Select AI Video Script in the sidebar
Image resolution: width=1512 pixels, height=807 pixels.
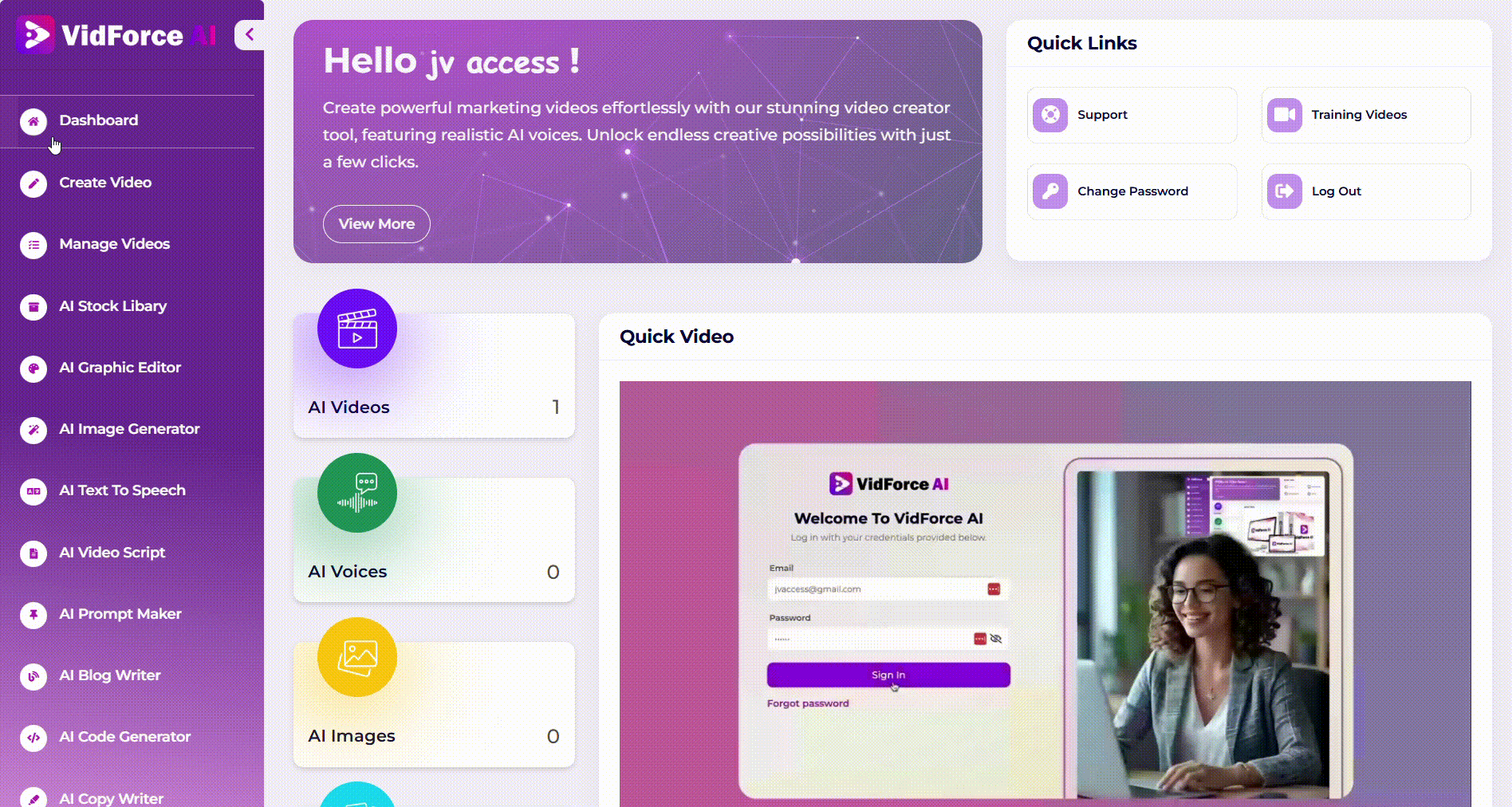pyautogui.click(x=112, y=553)
